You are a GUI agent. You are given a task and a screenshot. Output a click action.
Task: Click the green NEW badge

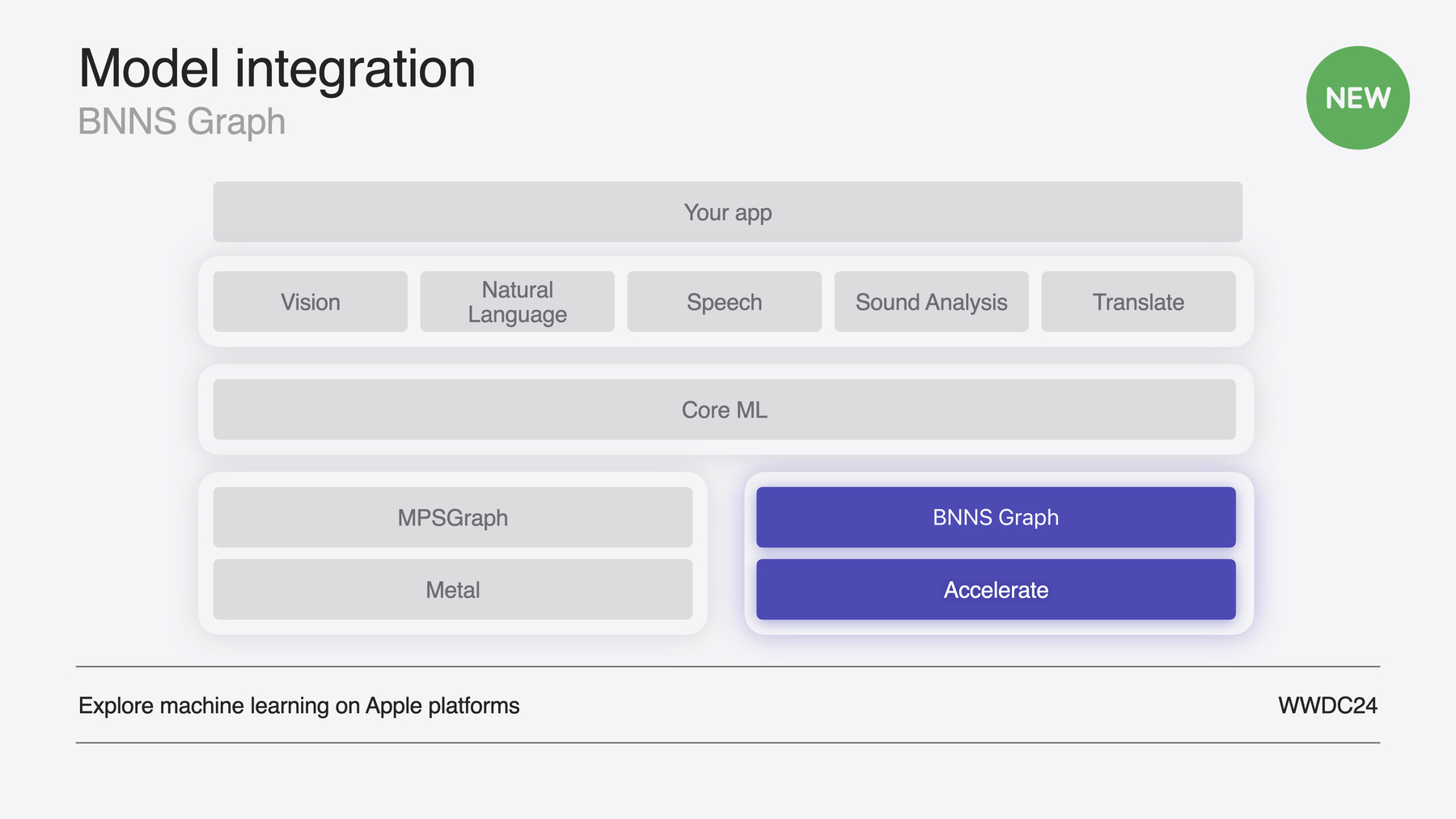pos(1357,98)
